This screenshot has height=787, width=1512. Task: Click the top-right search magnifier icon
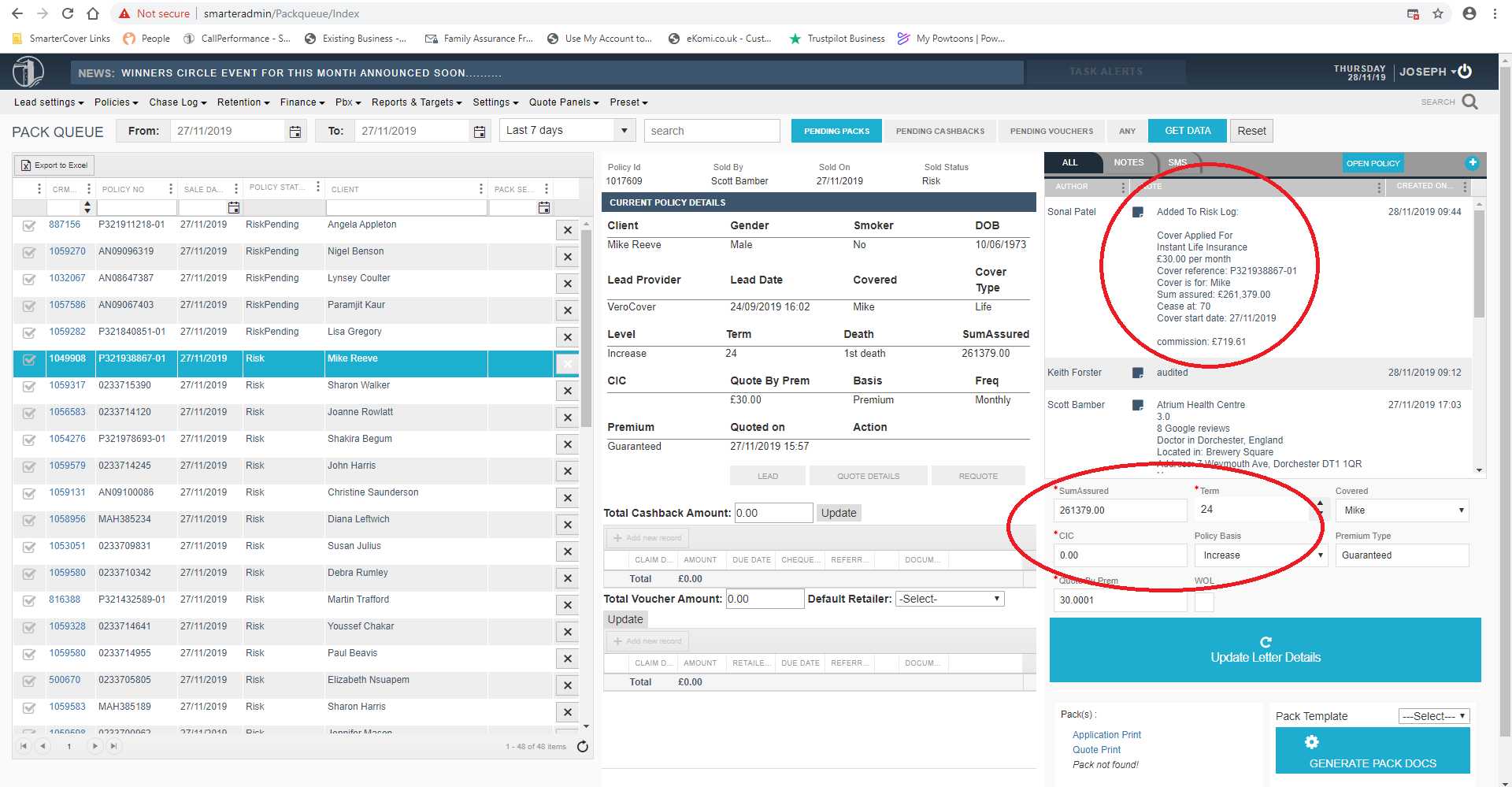pos(1469,102)
